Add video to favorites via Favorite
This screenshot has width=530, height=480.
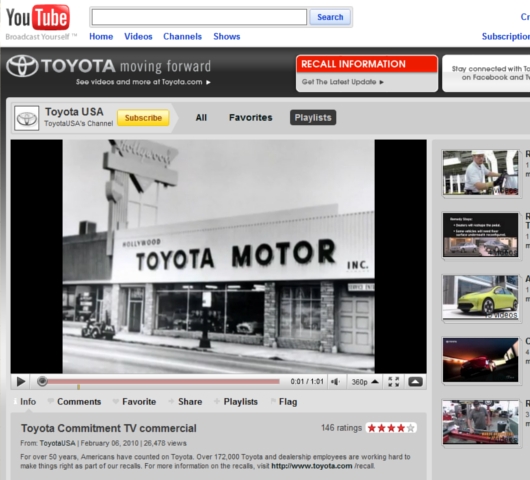click(x=139, y=402)
